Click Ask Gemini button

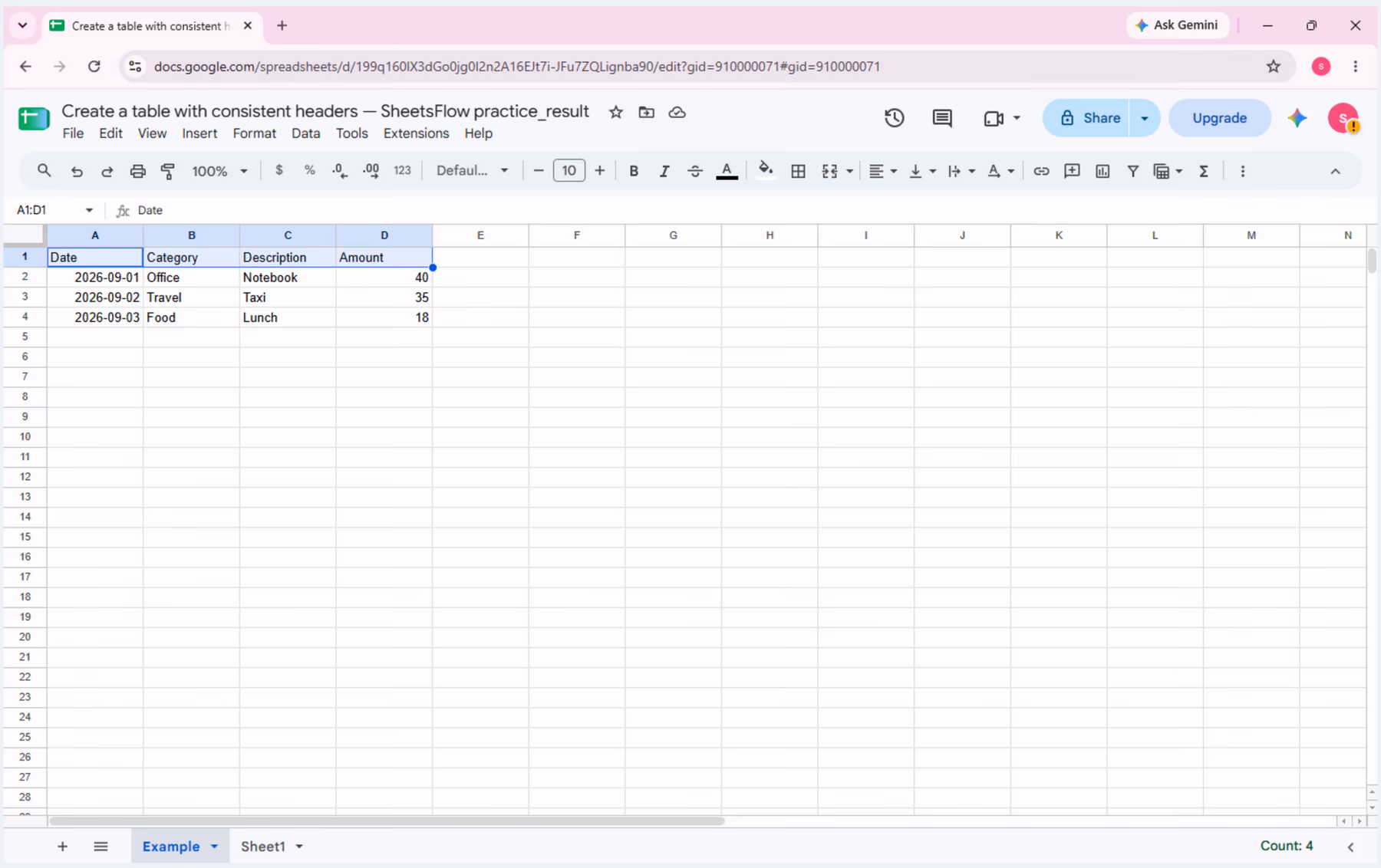pyautogui.click(x=1178, y=25)
